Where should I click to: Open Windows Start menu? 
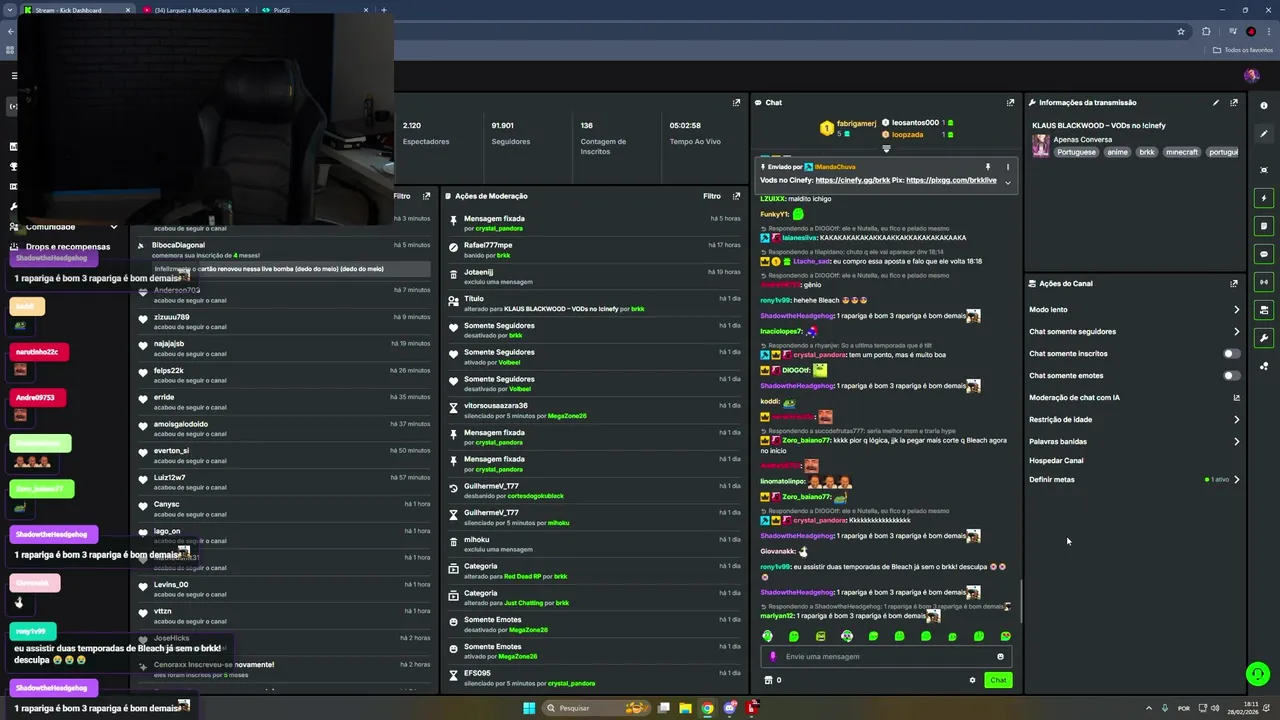point(529,708)
